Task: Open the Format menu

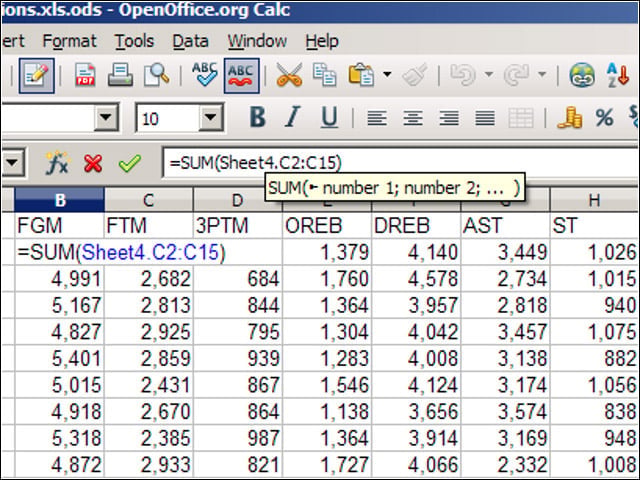Action: (69, 41)
